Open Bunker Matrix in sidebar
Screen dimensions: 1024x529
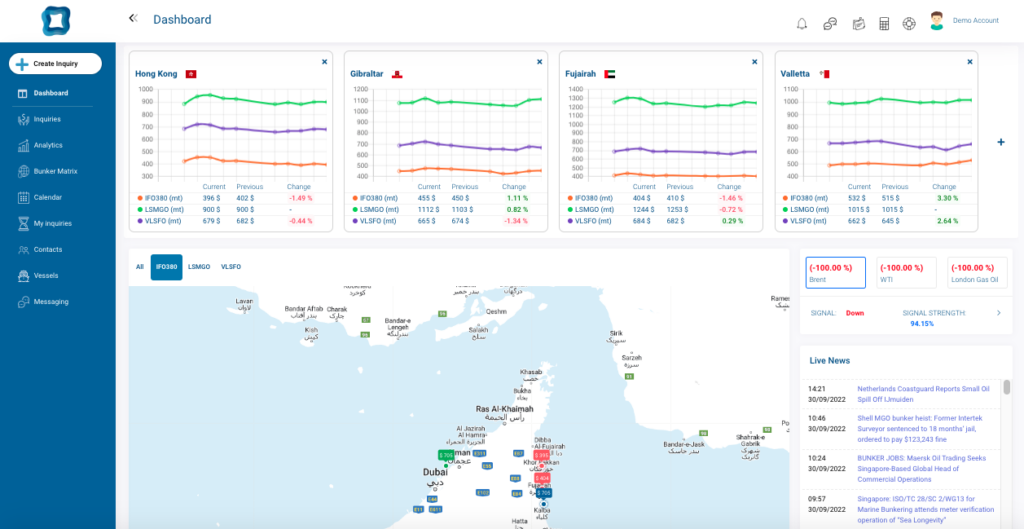[x=56, y=171]
